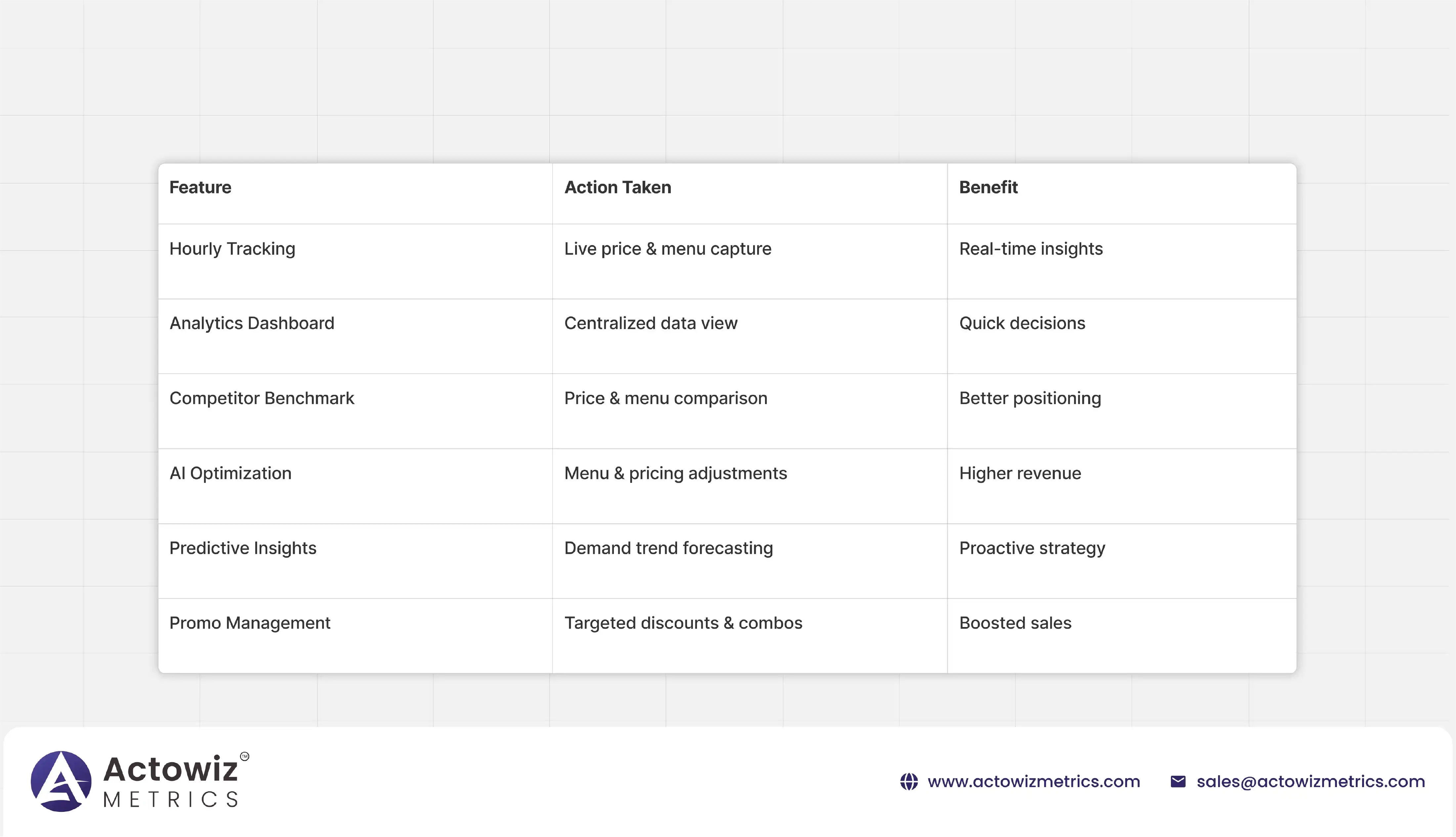Screen dimensions: 1456x837
Task: Select the Hourly Tracking cell
Action: point(232,249)
